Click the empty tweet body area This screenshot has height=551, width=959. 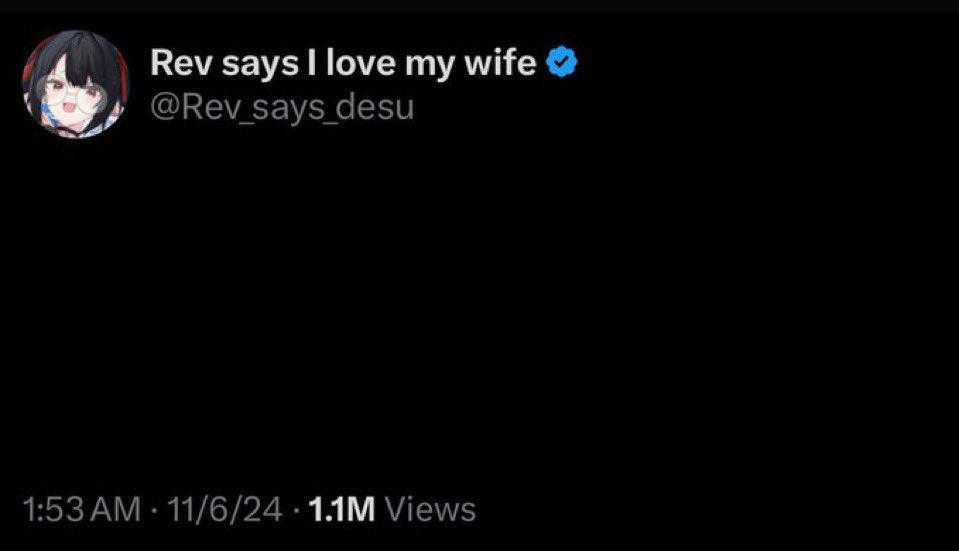(480, 300)
